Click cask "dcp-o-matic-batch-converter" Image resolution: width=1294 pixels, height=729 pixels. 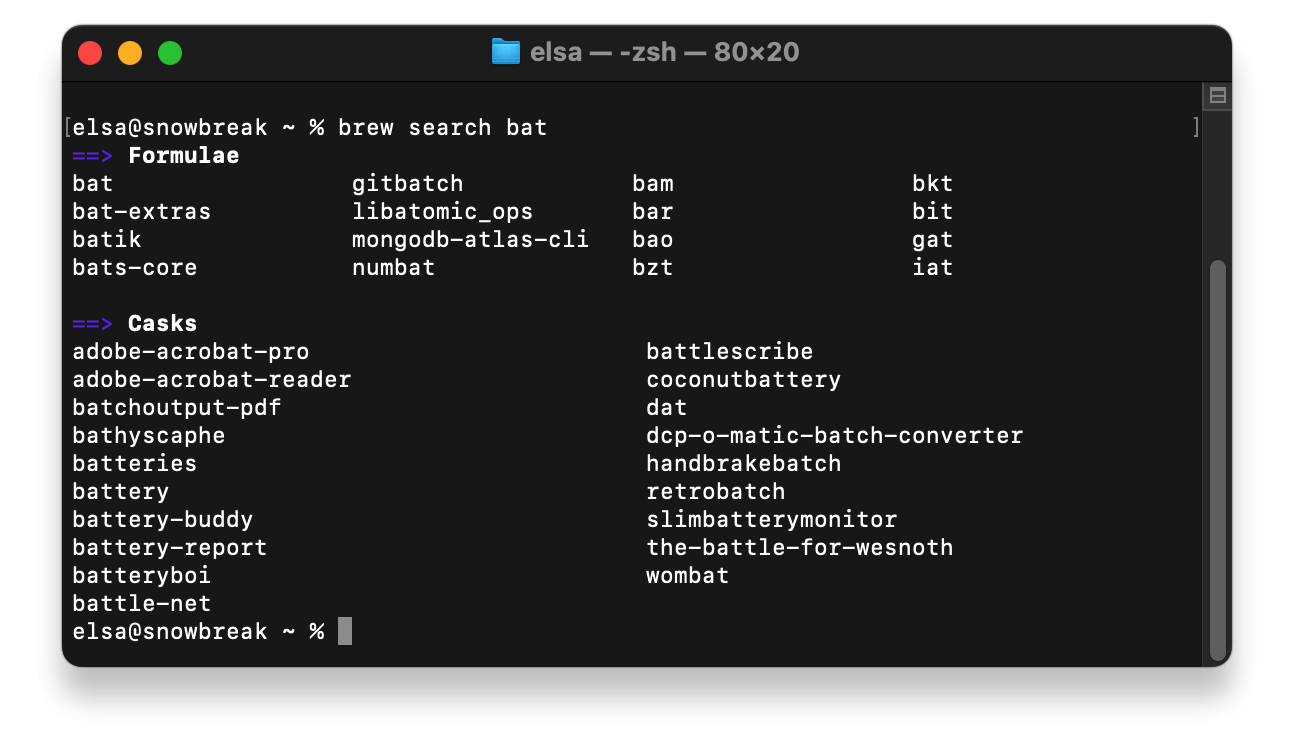pos(835,436)
